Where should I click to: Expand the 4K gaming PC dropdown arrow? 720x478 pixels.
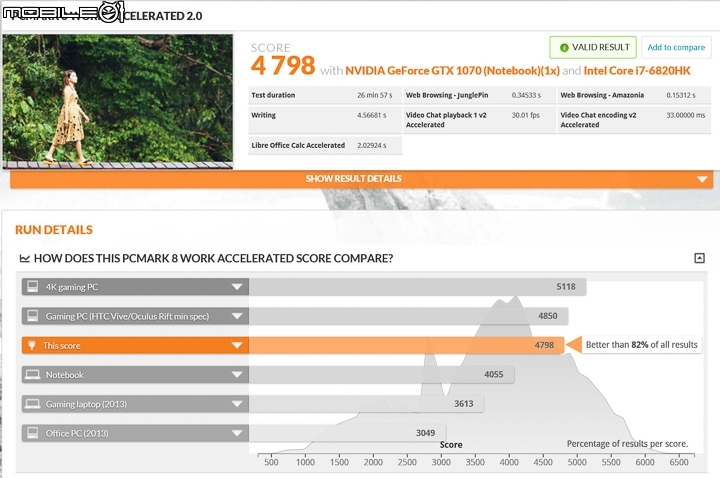pos(237,287)
